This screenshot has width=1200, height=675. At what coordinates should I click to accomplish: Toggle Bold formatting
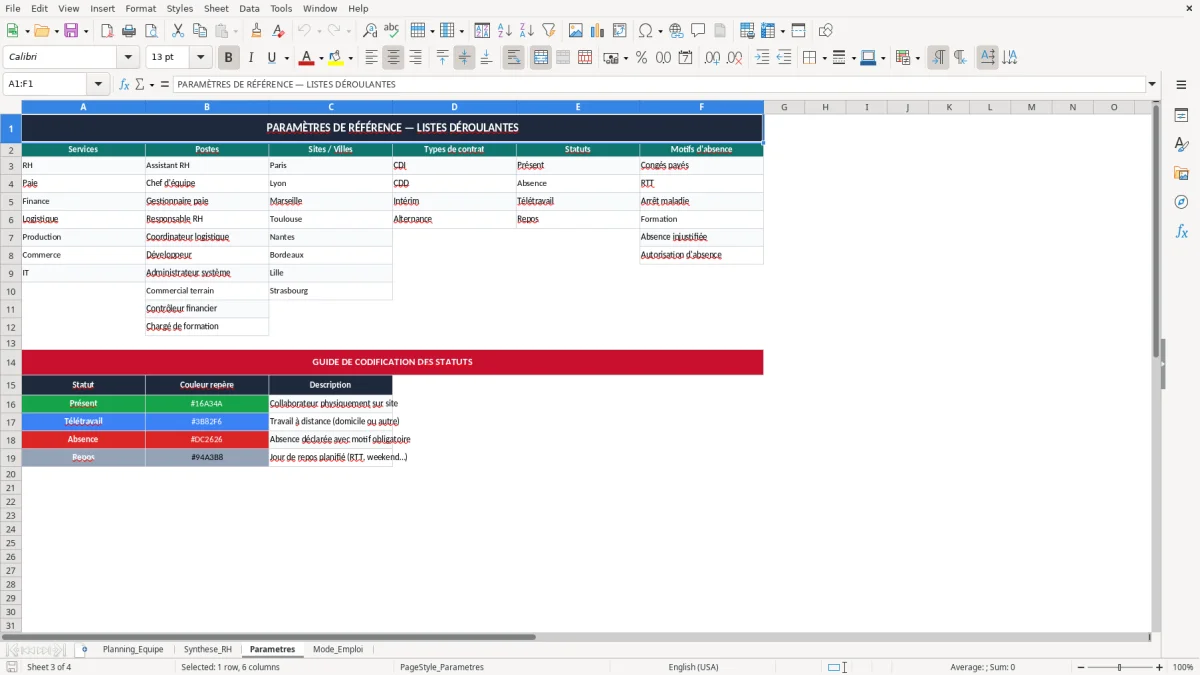click(229, 58)
